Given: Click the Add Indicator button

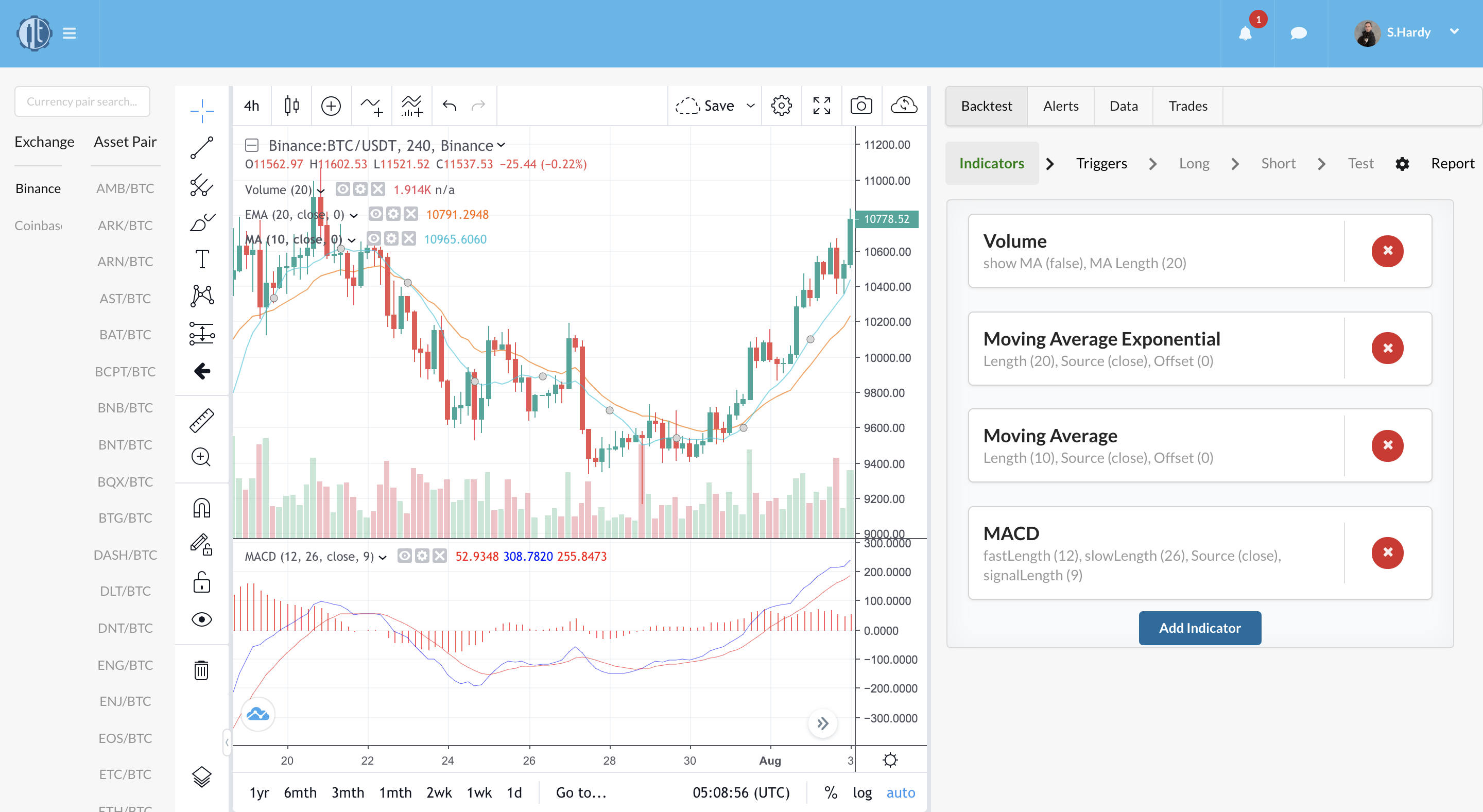Looking at the screenshot, I should pos(1200,628).
